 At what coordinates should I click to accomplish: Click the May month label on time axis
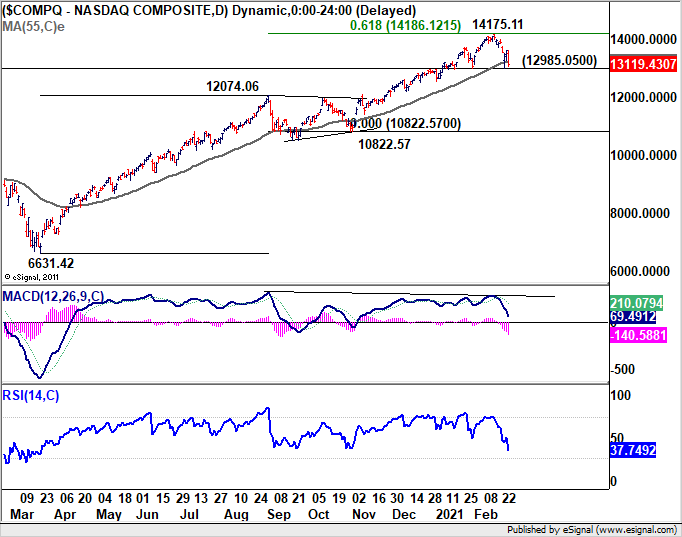[108, 514]
